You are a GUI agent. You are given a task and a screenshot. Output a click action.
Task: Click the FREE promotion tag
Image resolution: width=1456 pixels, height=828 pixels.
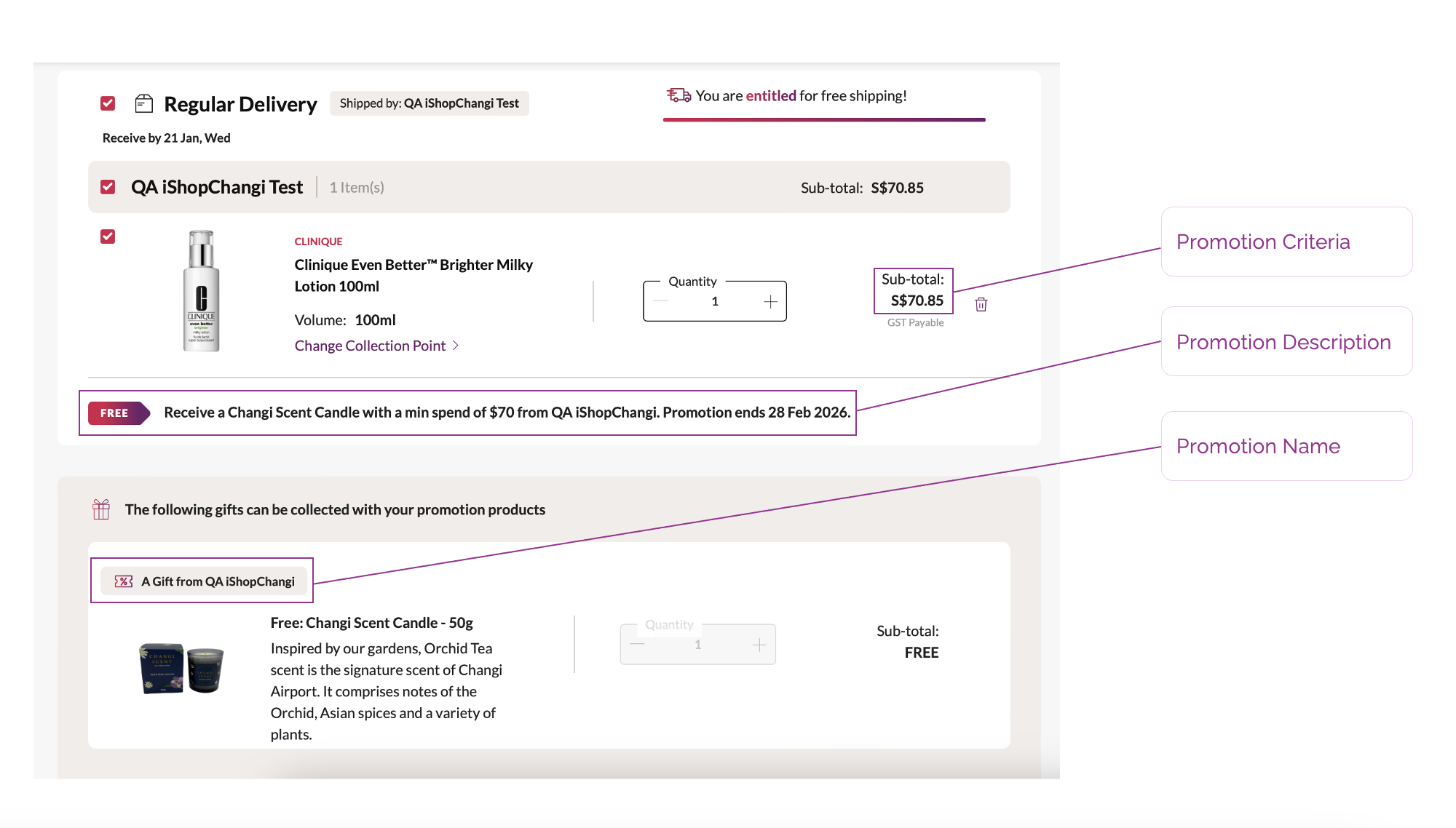click(118, 413)
